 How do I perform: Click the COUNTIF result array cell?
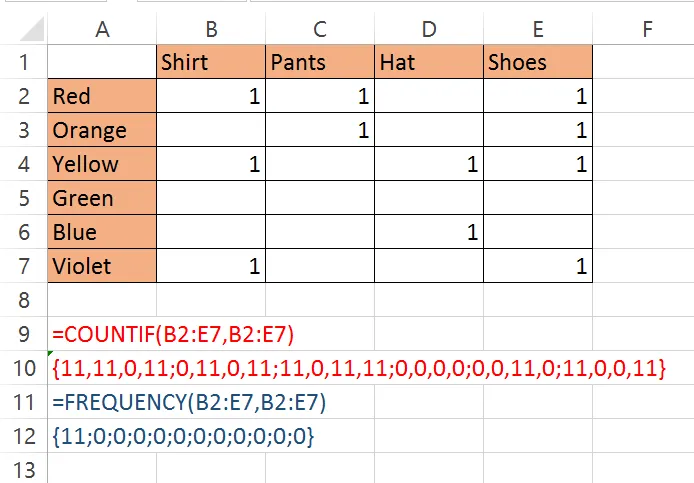[x=359, y=368]
